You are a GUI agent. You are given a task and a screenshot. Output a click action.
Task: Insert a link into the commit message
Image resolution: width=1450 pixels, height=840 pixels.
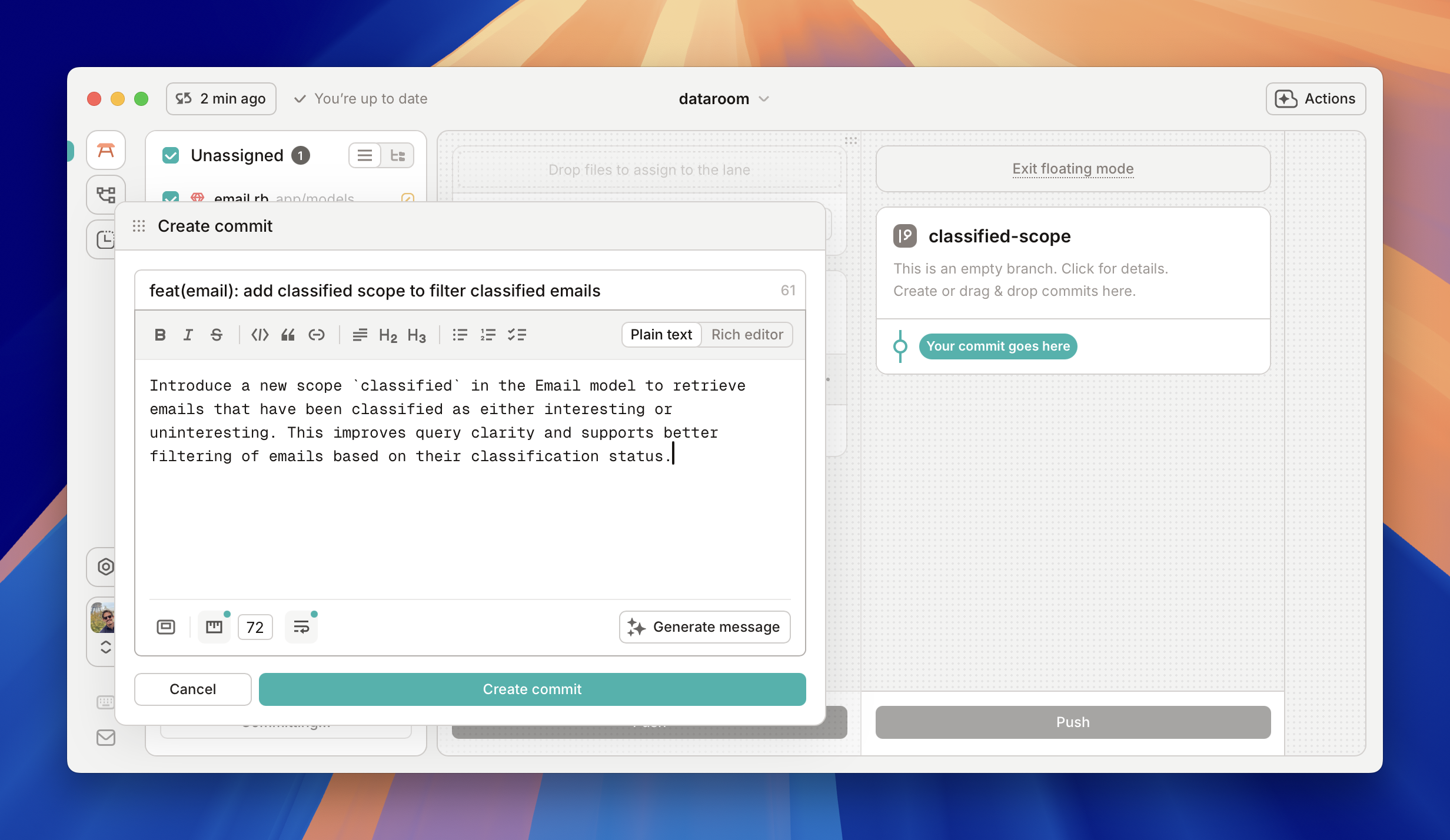[x=317, y=335]
